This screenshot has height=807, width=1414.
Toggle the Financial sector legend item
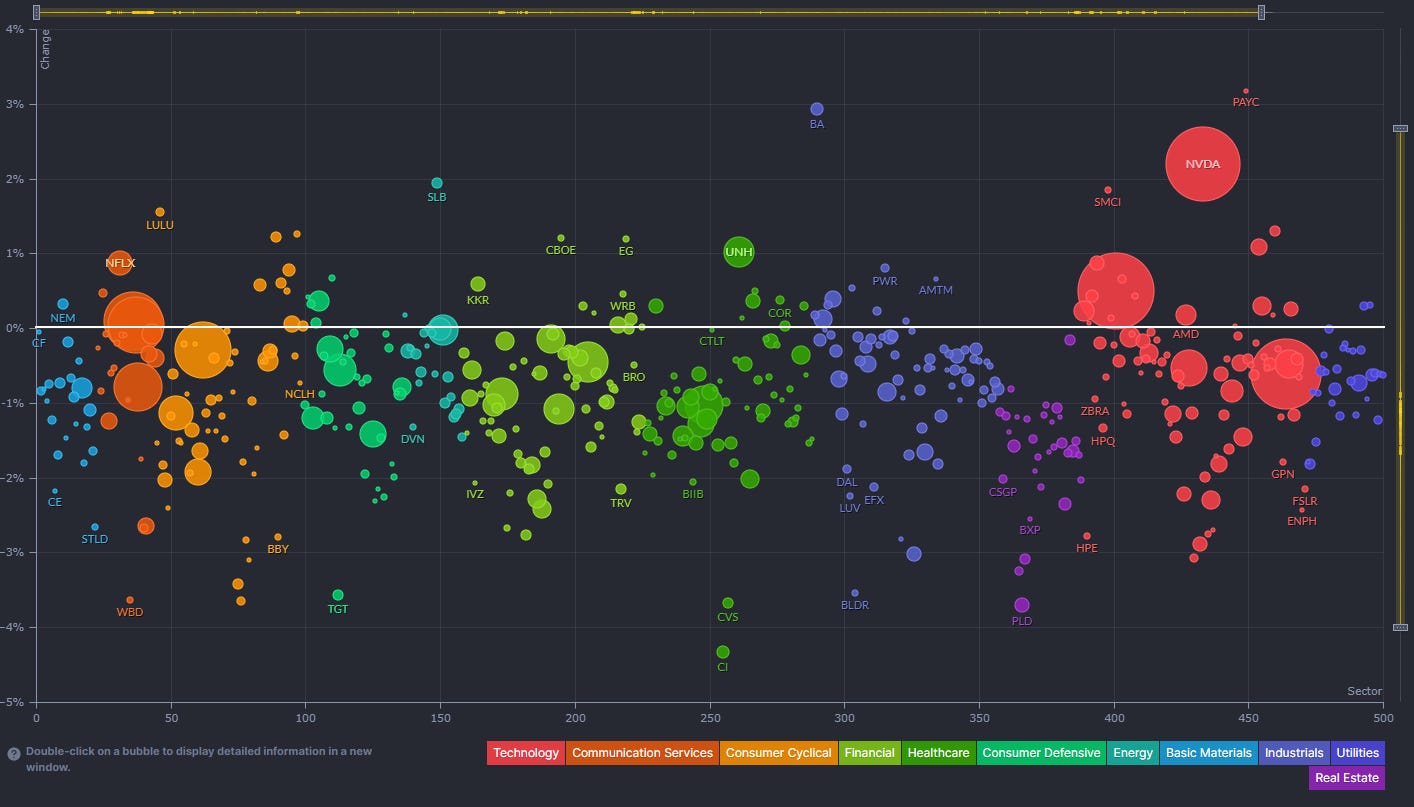click(870, 753)
